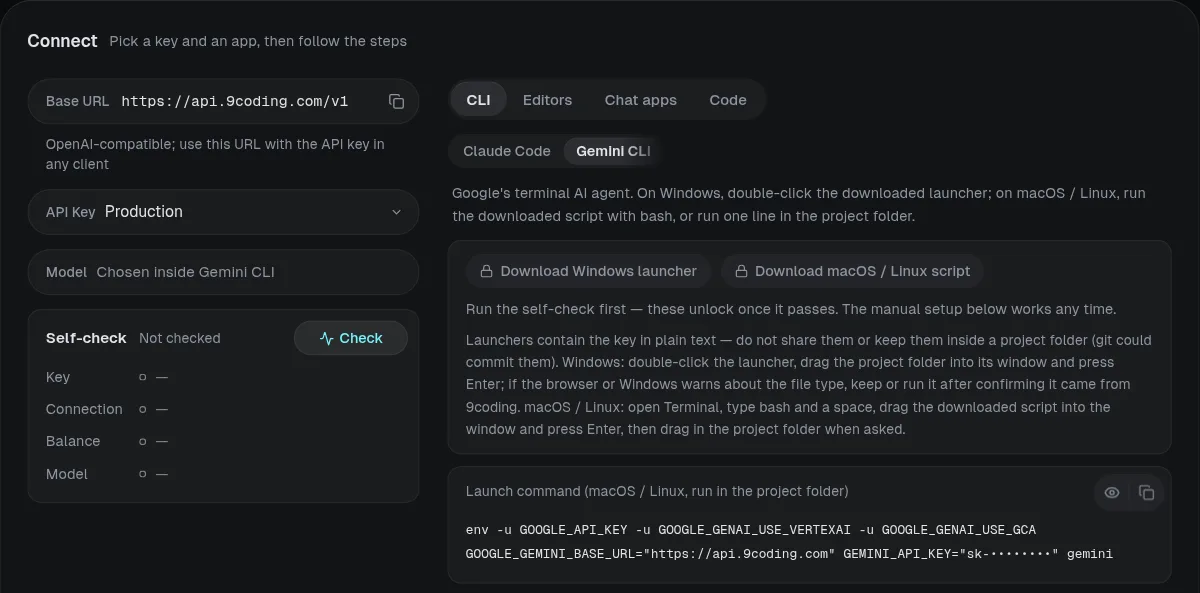The height and width of the screenshot is (593, 1200).
Task: Click the launch command code text
Action: coord(790,541)
